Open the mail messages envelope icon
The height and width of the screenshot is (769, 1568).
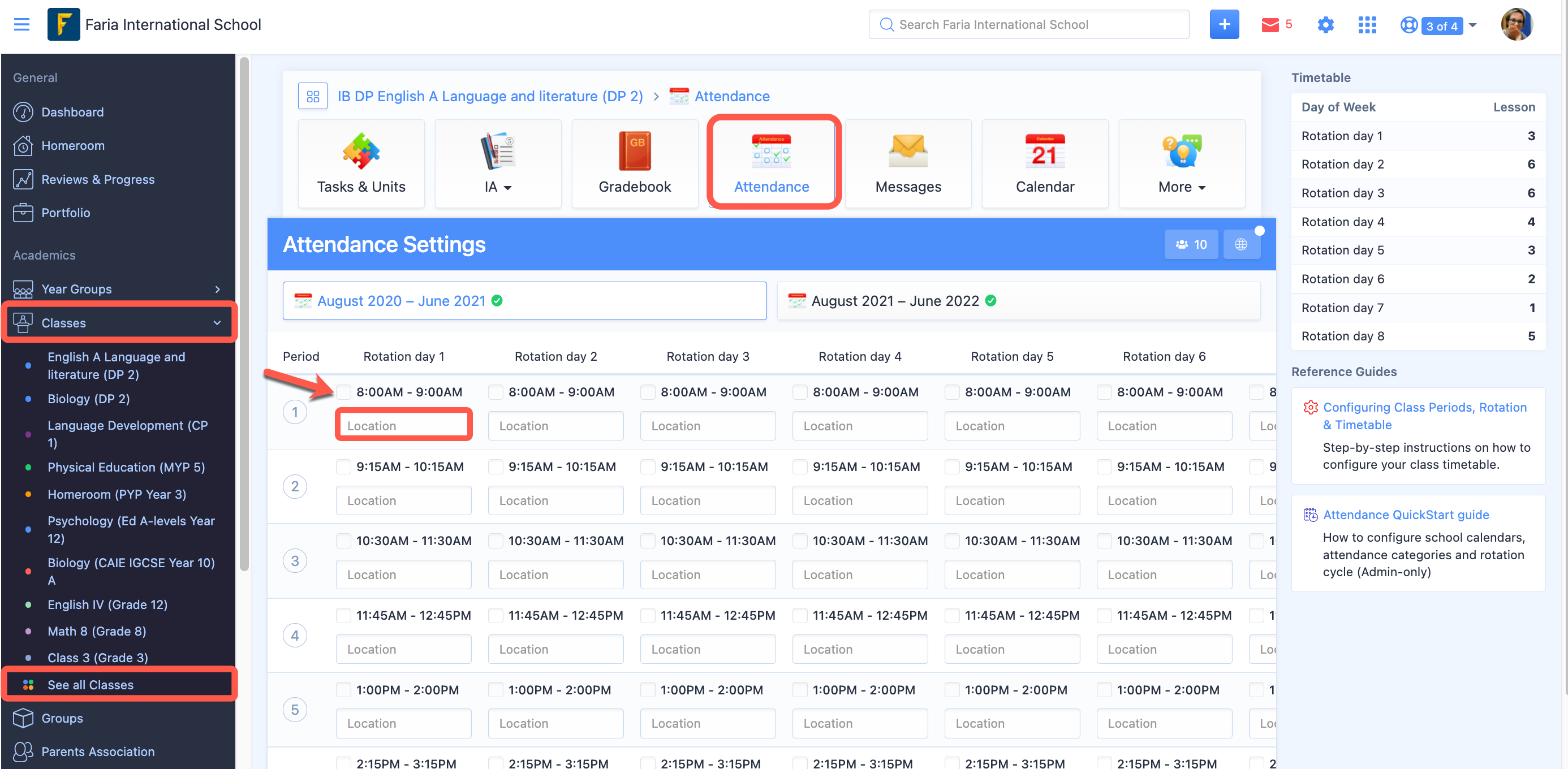1270,24
